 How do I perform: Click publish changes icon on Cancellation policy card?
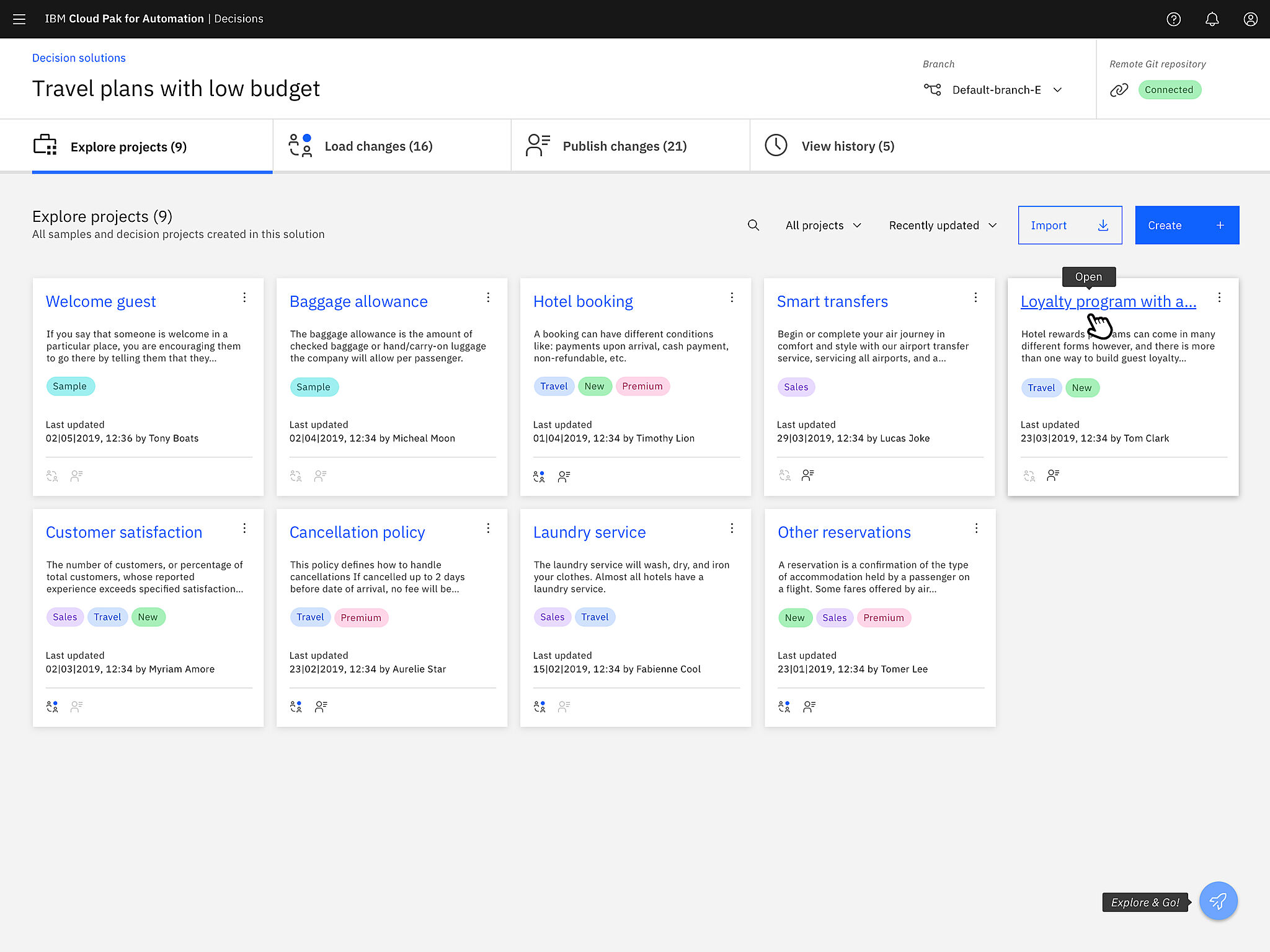[x=321, y=707]
